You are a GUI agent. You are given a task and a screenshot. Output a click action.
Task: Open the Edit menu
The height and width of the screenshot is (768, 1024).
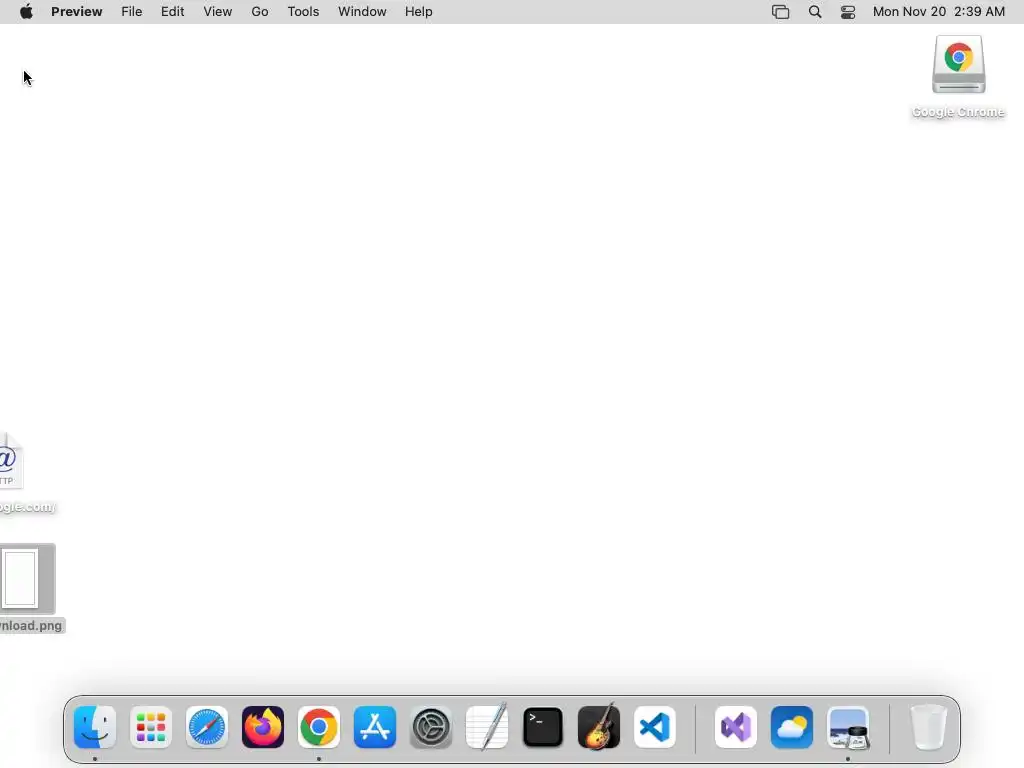pyautogui.click(x=172, y=12)
